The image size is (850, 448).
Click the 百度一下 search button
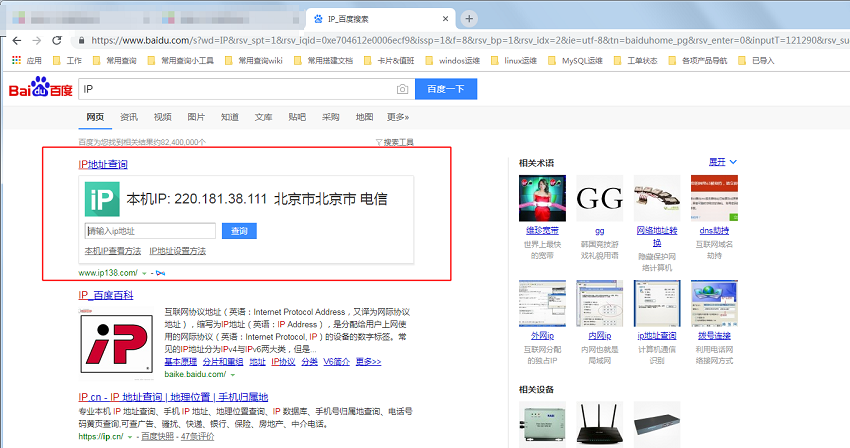[x=446, y=89]
